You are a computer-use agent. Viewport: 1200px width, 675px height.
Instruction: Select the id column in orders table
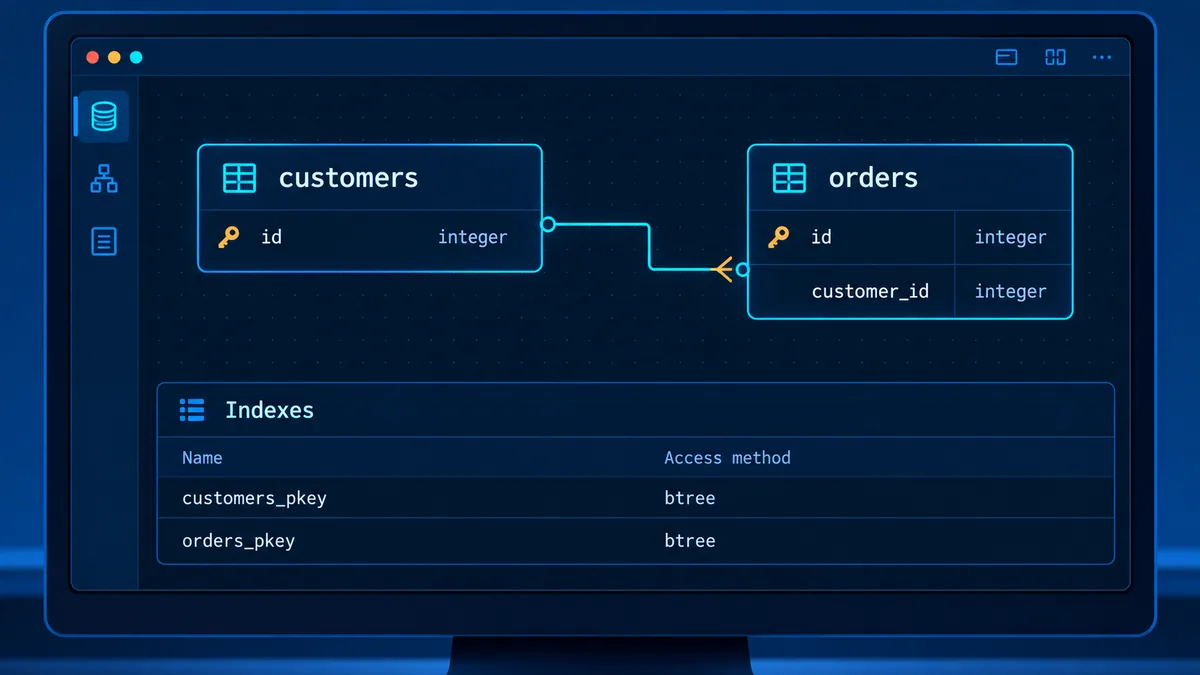(821, 237)
